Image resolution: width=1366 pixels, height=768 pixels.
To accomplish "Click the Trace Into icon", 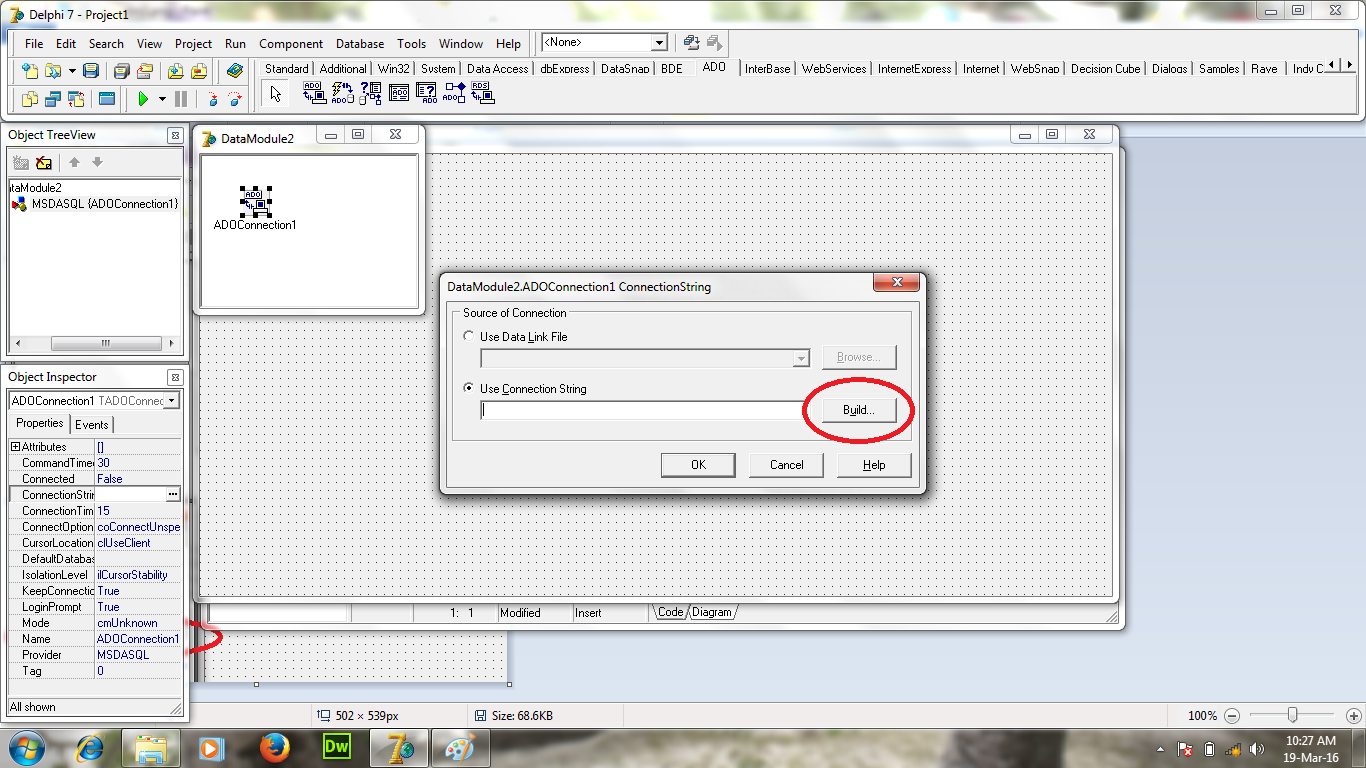I will click(212, 99).
